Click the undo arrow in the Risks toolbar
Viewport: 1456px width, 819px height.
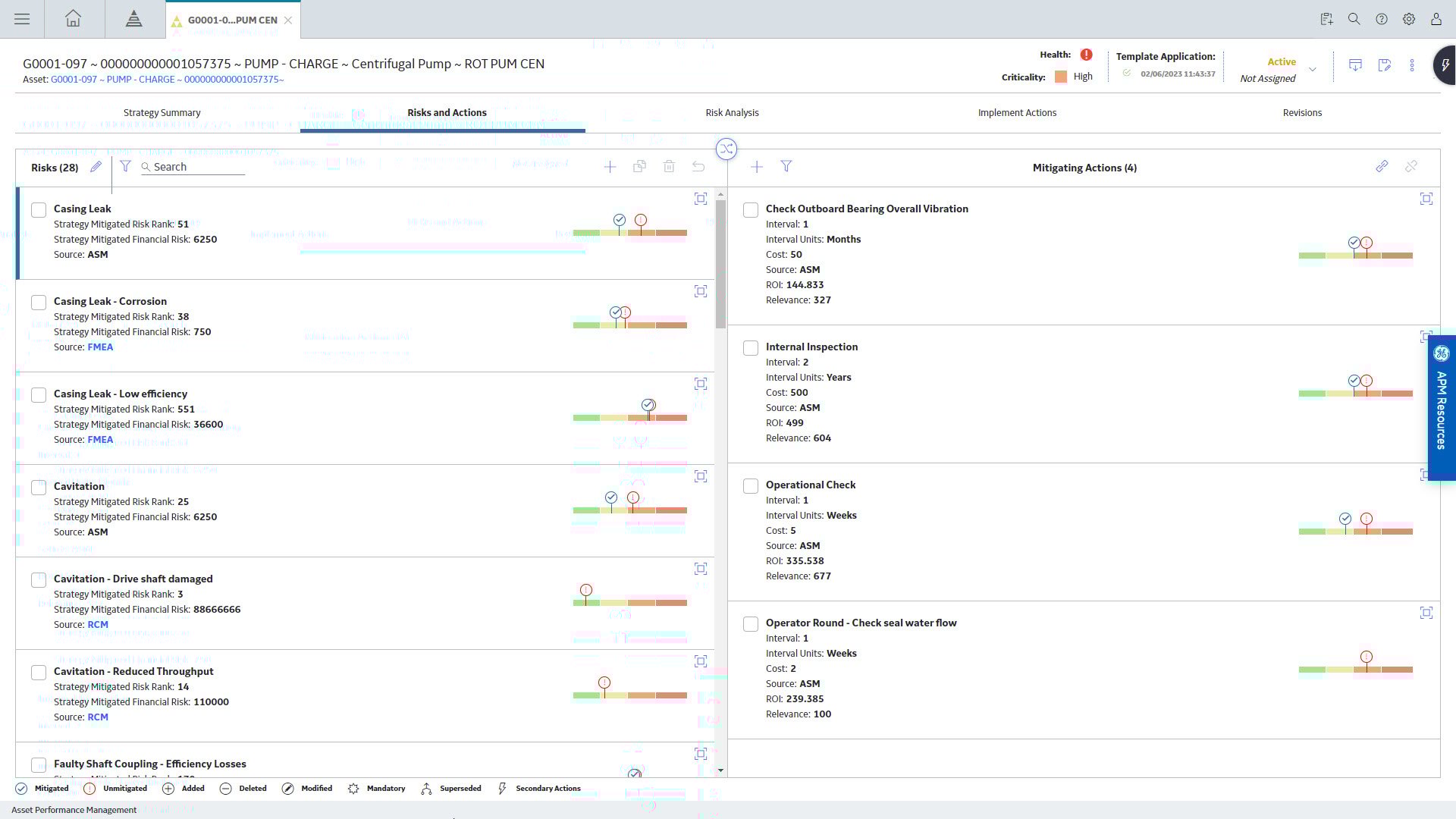[x=698, y=167]
